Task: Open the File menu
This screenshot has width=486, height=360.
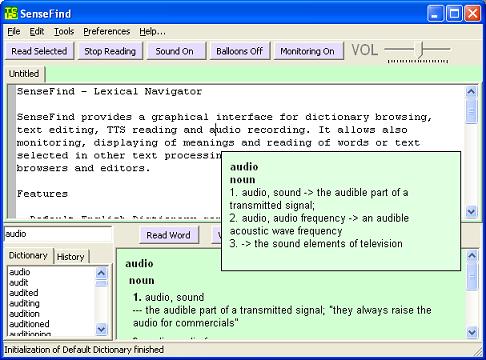Action: [x=14, y=32]
